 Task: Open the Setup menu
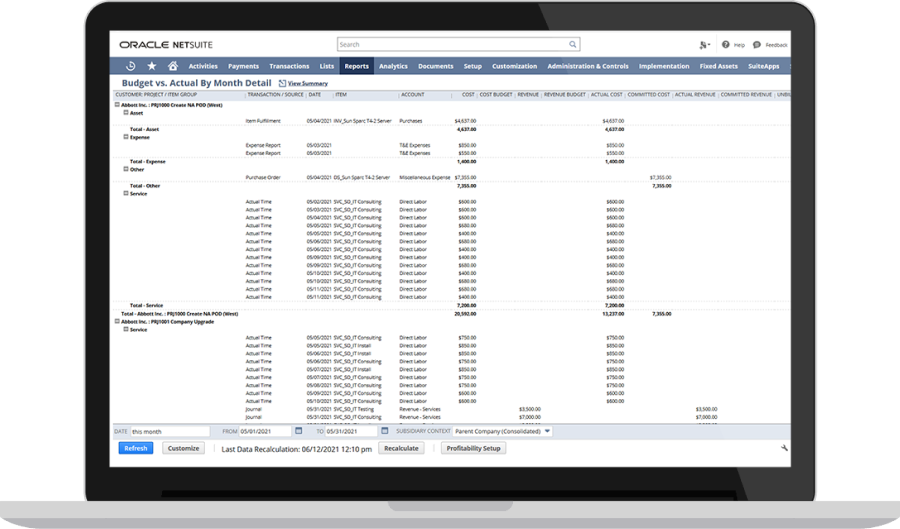pyautogui.click(x=472, y=66)
